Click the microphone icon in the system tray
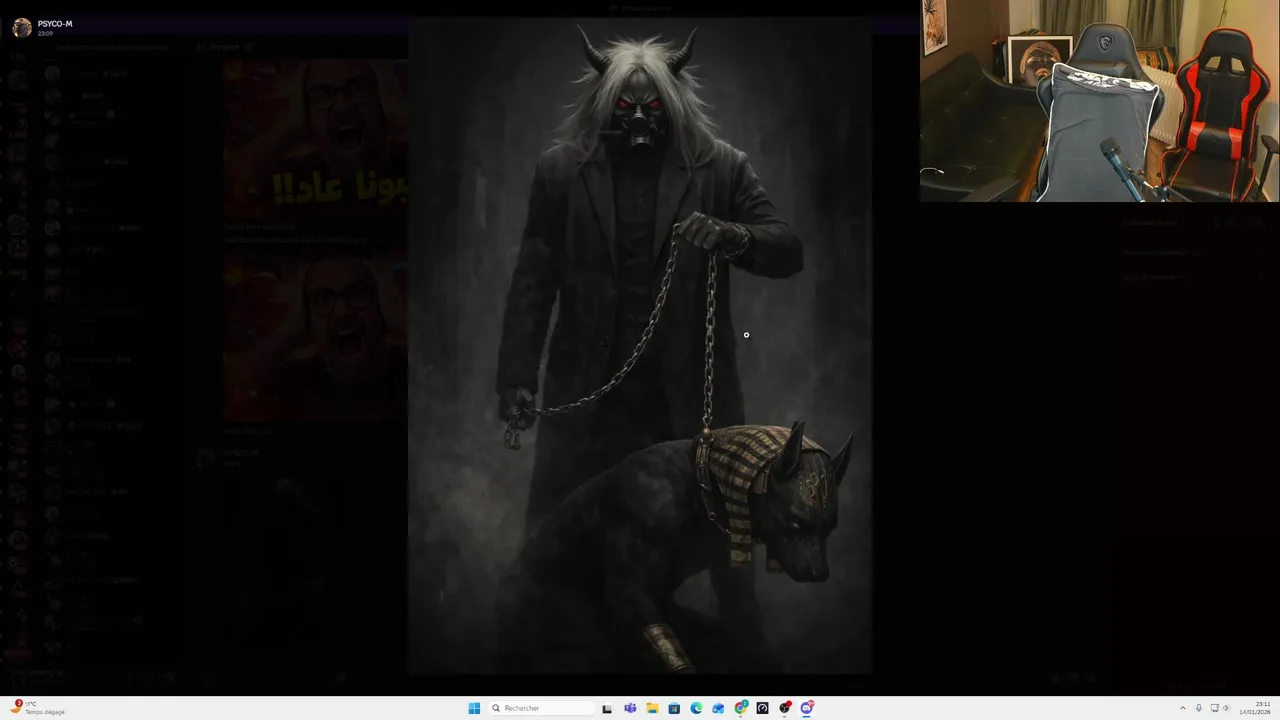This screenshot has height=720, width=1280. (x=1199, y=708)
